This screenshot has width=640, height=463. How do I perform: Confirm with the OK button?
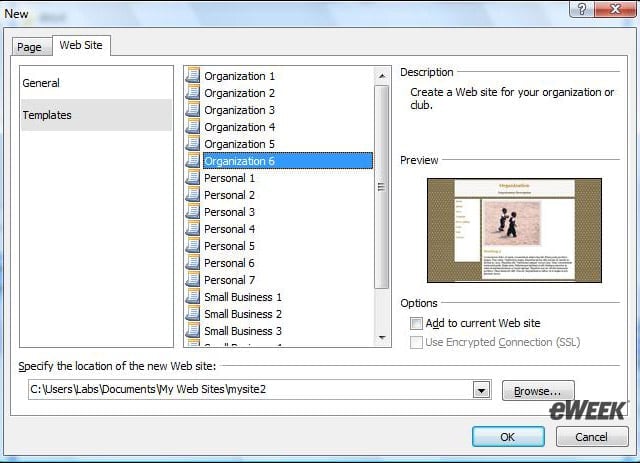[508, 437]
